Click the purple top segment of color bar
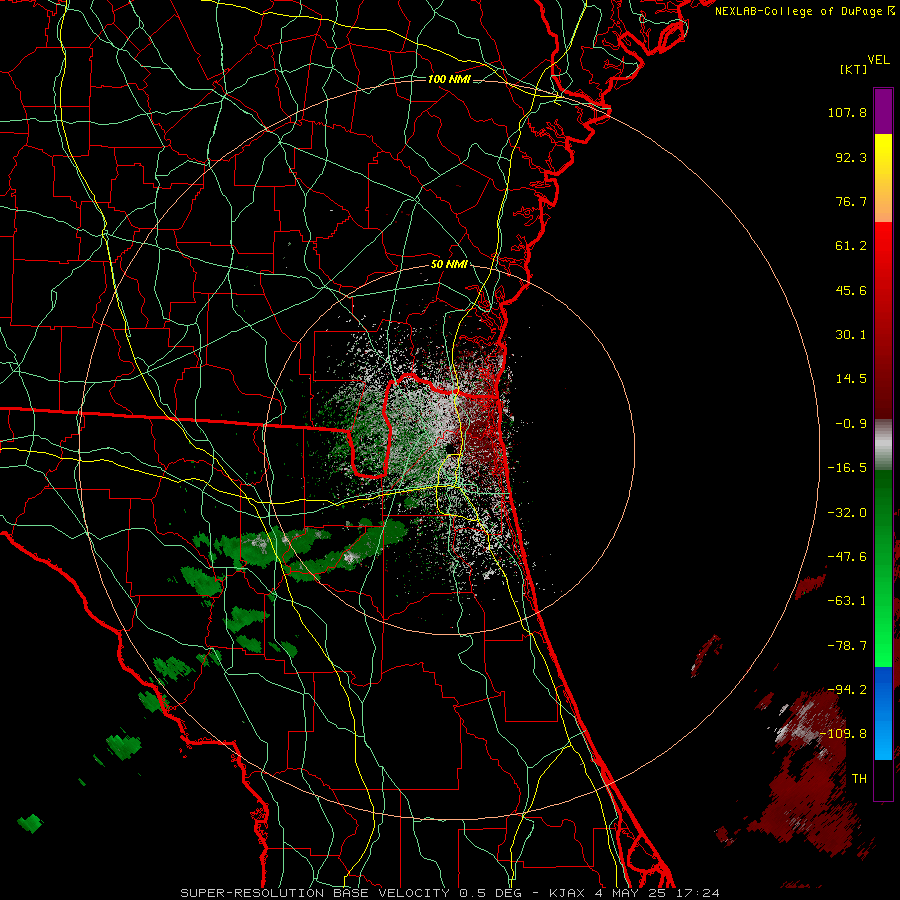The image size is (900, 900). [x=883, y=112]
